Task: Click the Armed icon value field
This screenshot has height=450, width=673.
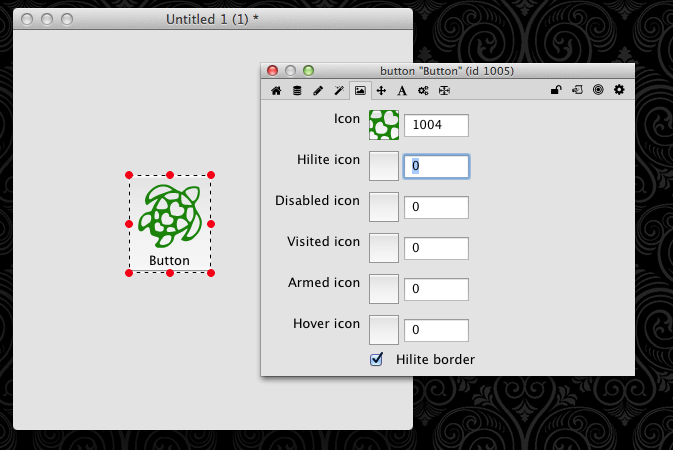Action: point(436,289)
